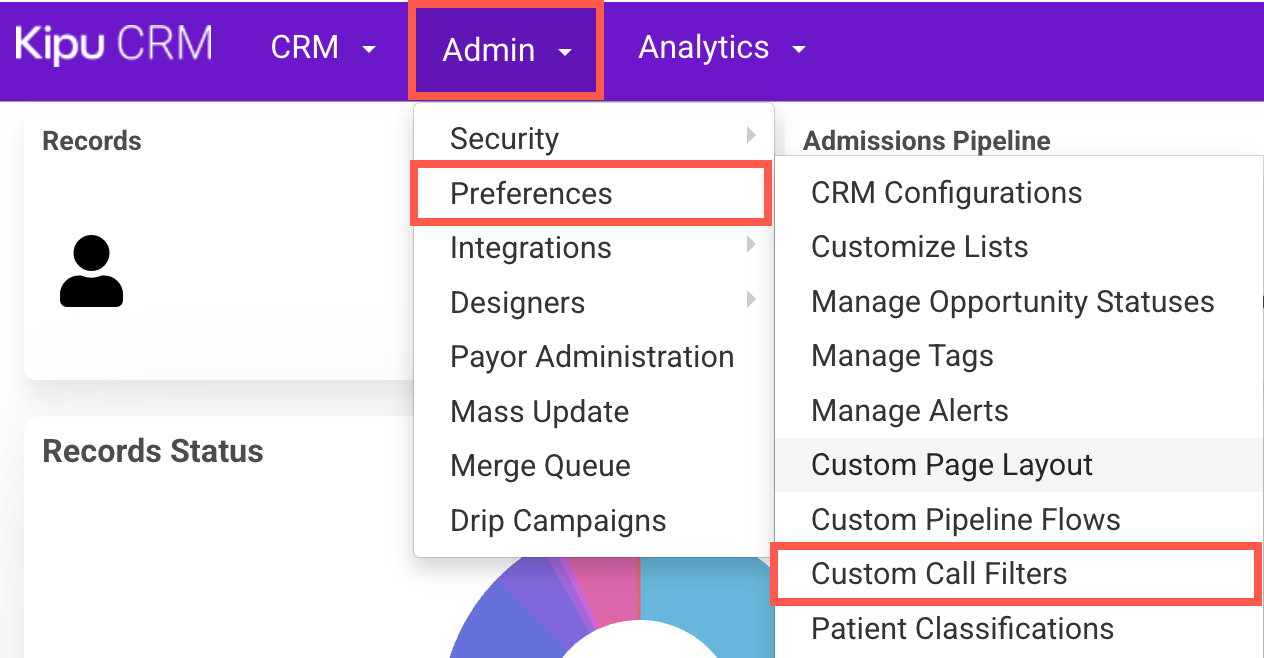Go to Drip Campaigns
The width and height of the screenshot is (1264, 658).
coord(558,520)
